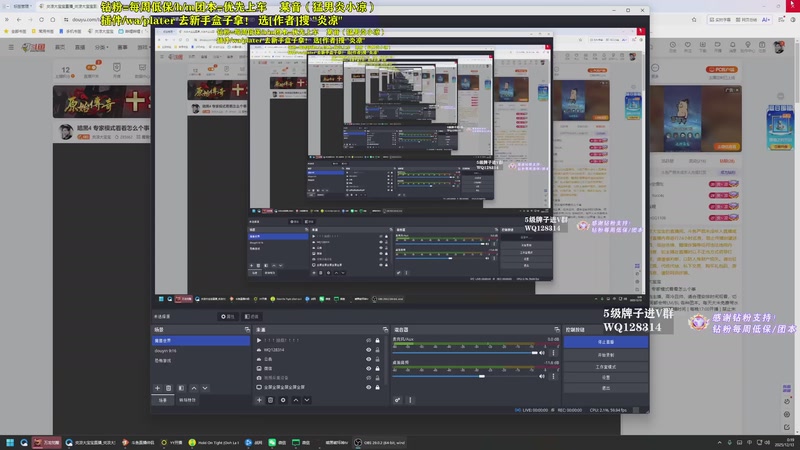The image size is (800, 450).
Task: Open WeChat from the taskbar
Action: [277, 442]
